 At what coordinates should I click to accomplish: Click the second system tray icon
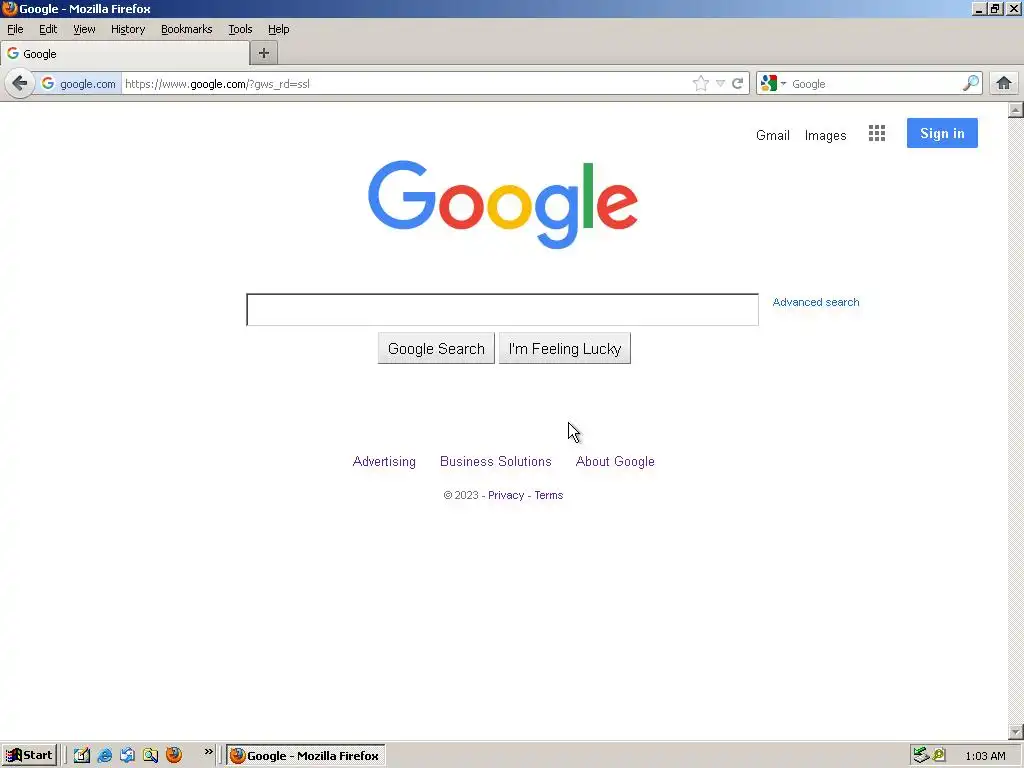pos(939,755)
